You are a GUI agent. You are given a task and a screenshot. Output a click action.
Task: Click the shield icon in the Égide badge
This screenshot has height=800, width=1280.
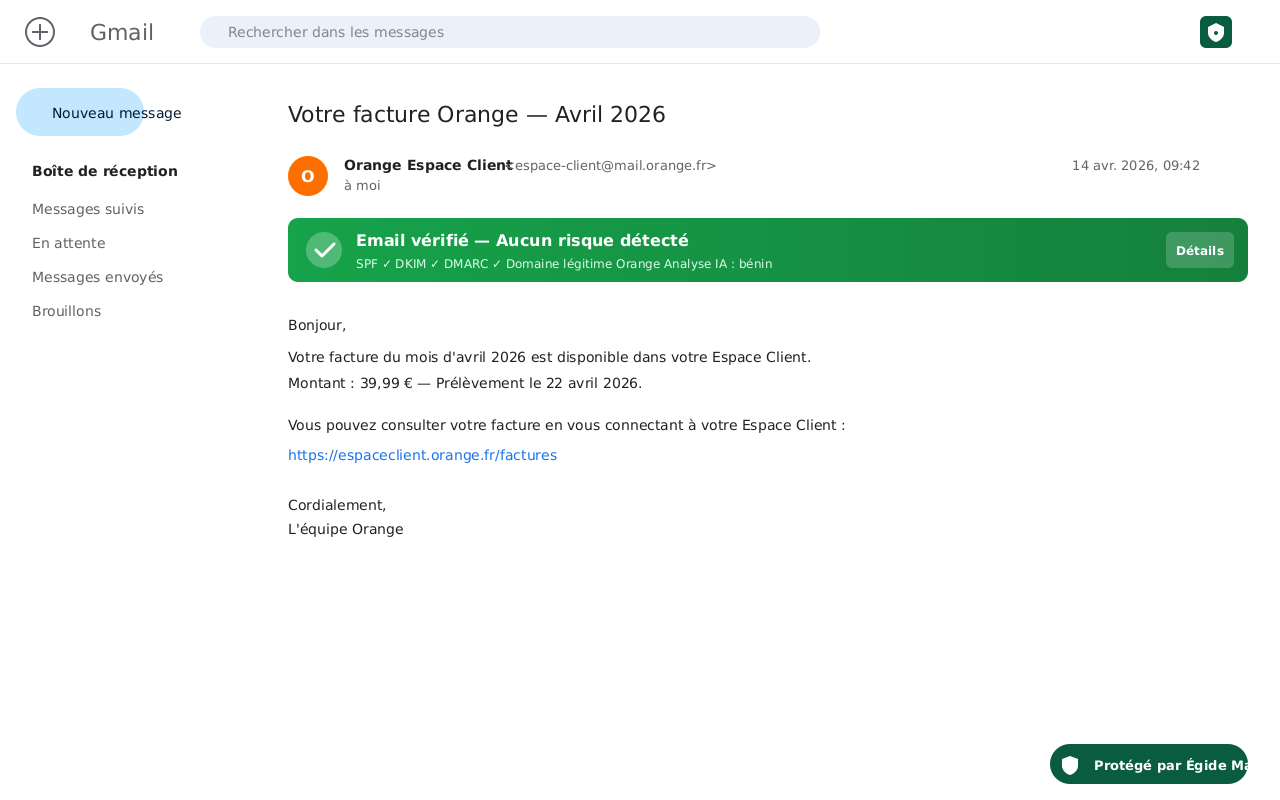1070,765
